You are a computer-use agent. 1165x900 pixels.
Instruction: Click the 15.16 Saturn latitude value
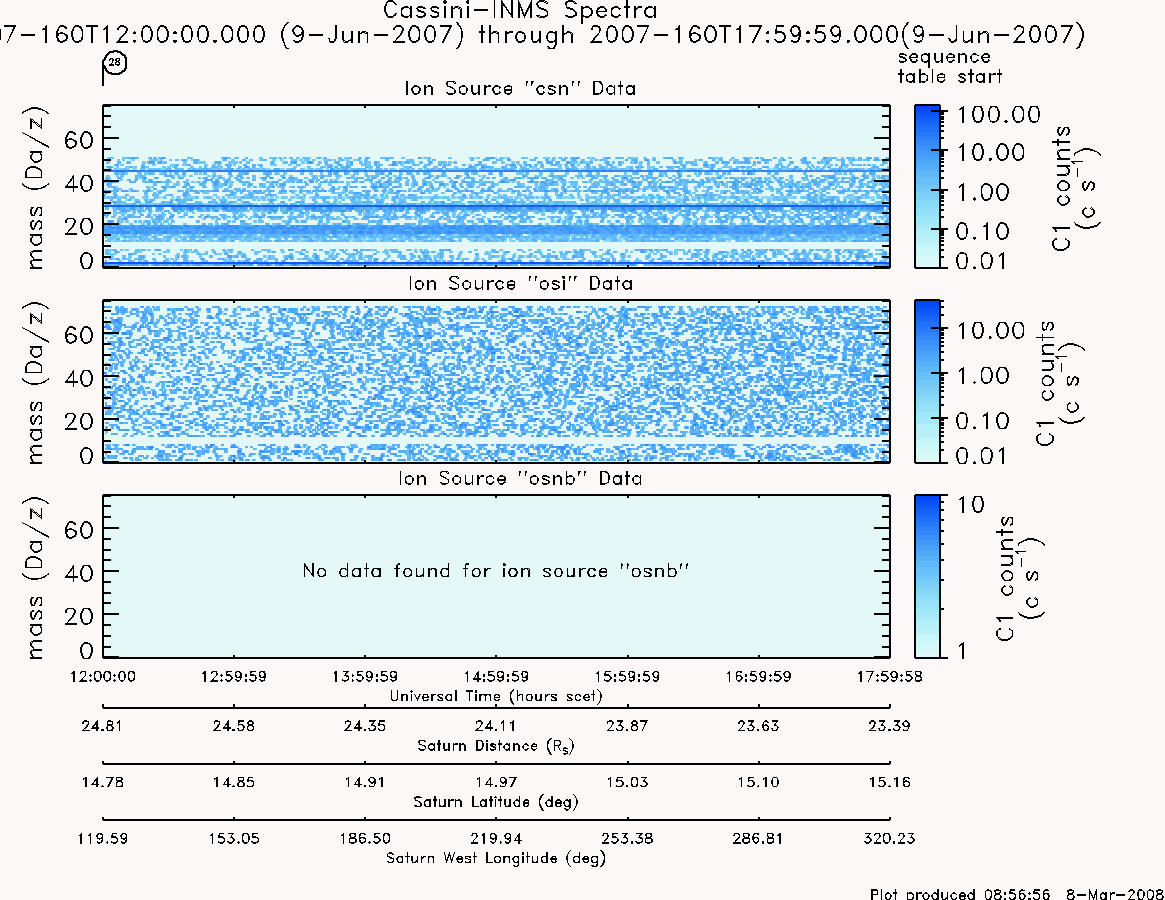(889, 782)
